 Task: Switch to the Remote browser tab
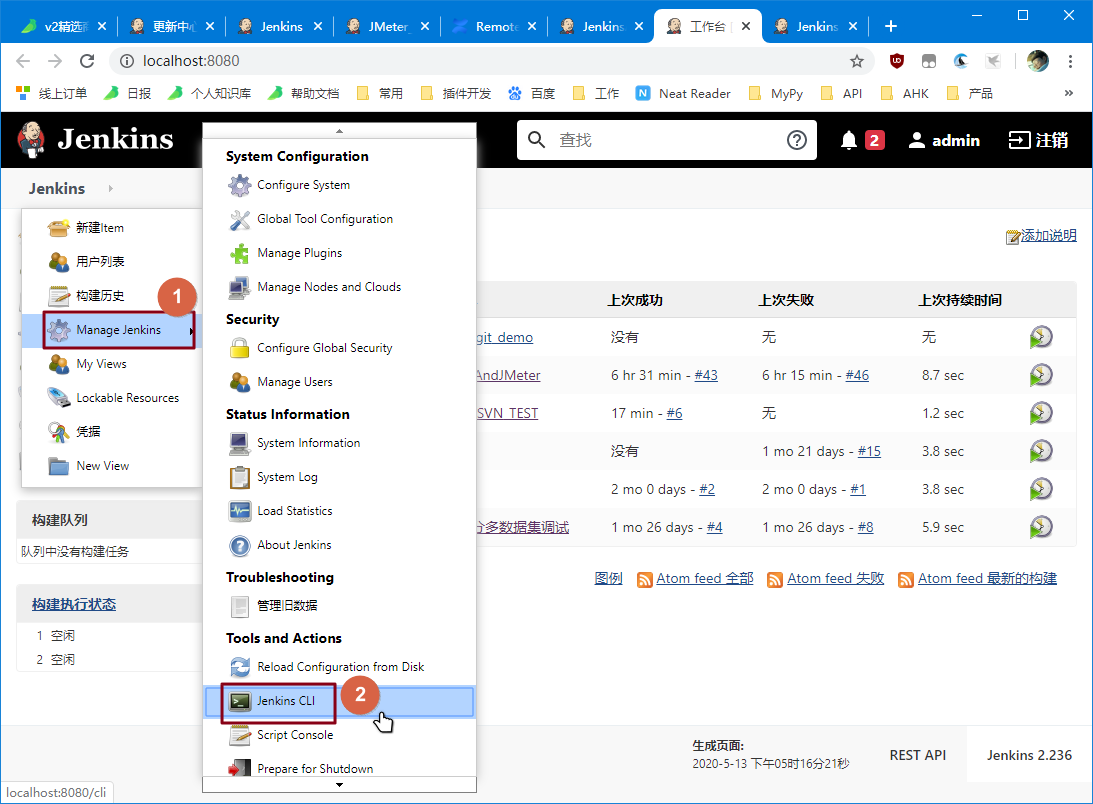[495, 26]
